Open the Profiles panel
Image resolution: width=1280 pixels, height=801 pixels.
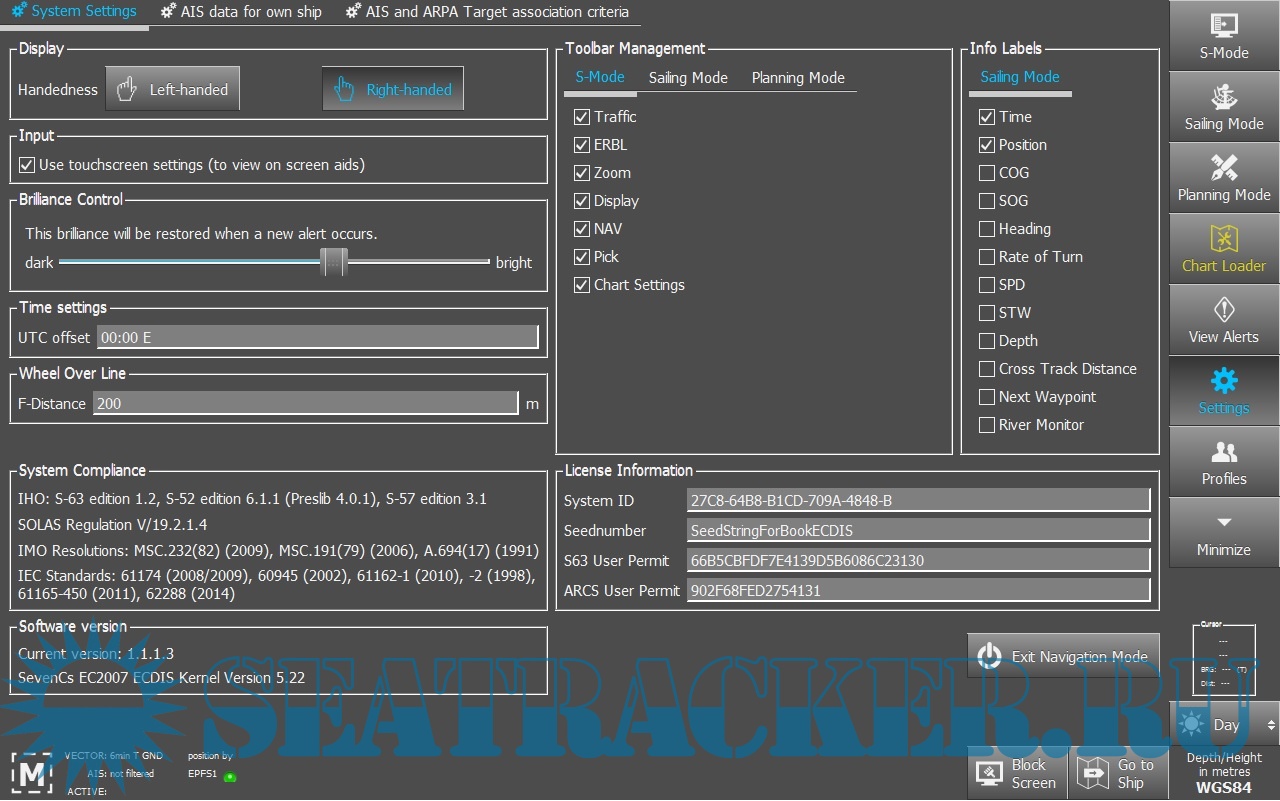click(1223, 463)
